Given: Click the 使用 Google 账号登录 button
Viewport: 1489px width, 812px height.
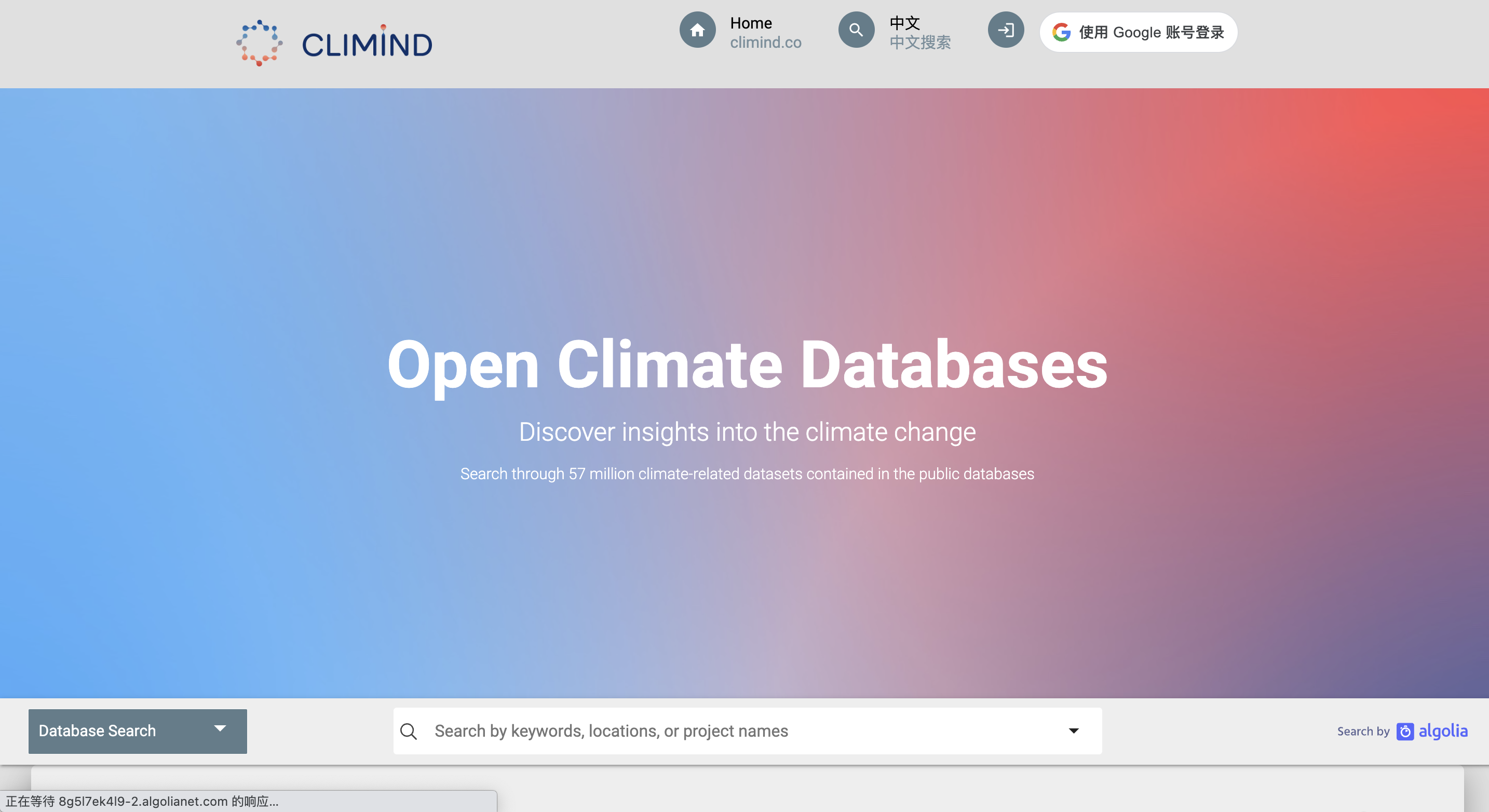Looking at the screenshot, I should tap(1137, 32).
